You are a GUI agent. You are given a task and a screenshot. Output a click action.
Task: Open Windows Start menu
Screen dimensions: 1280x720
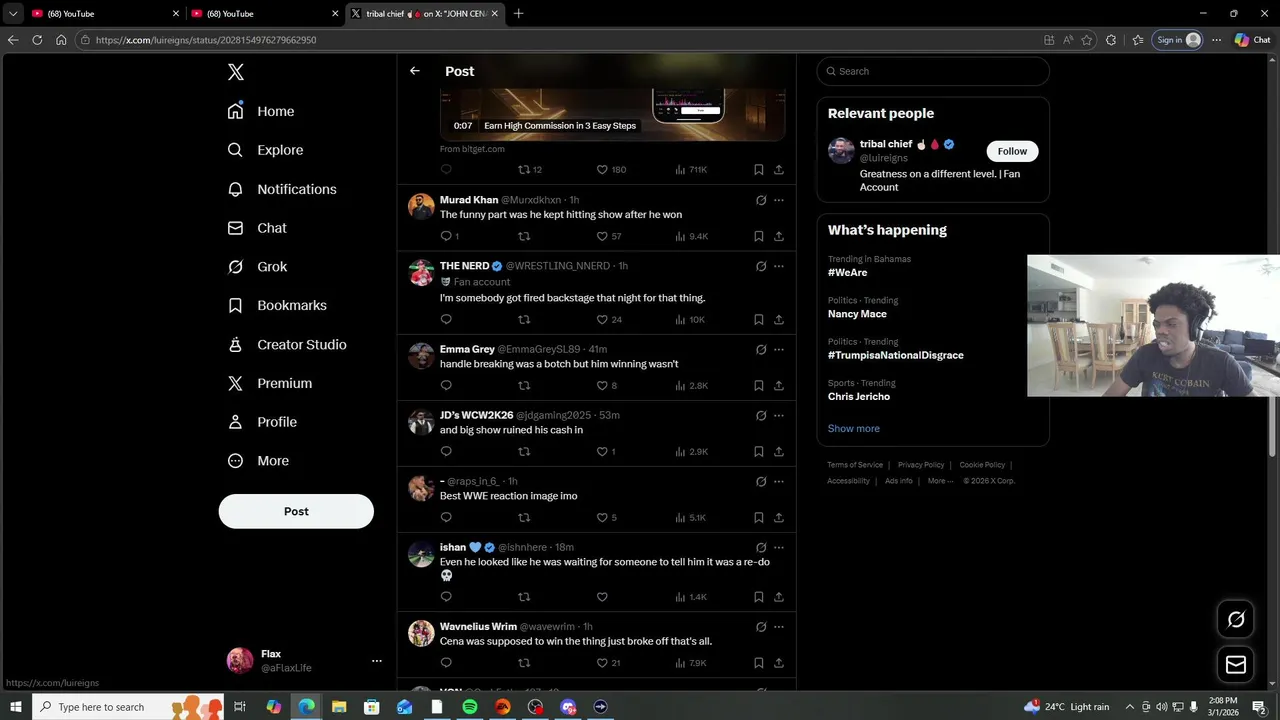tap(16, 707)
